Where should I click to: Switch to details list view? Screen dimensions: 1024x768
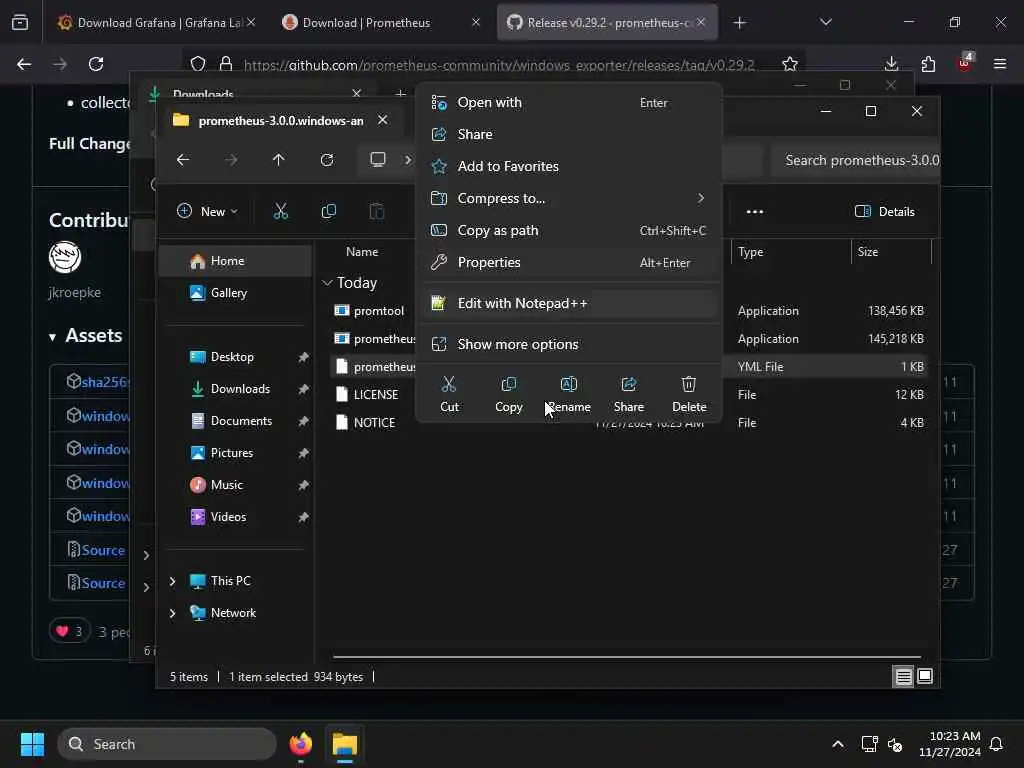coord(903,677)
